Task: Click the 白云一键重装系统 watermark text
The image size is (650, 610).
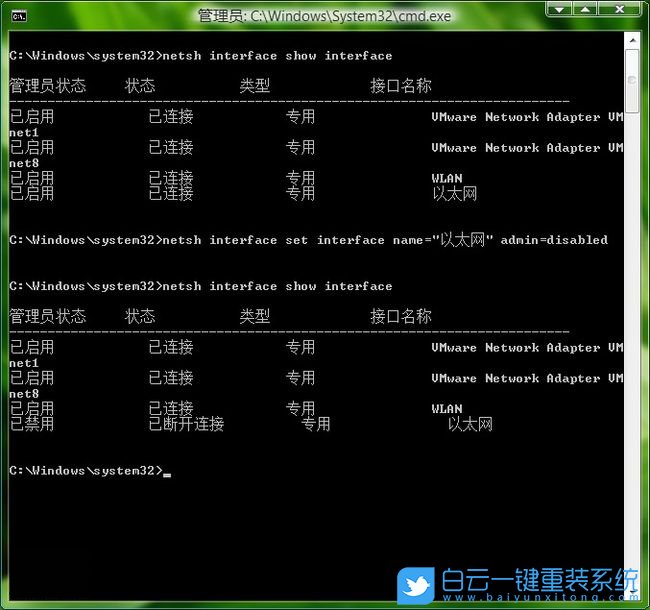Action: [540, 578]
